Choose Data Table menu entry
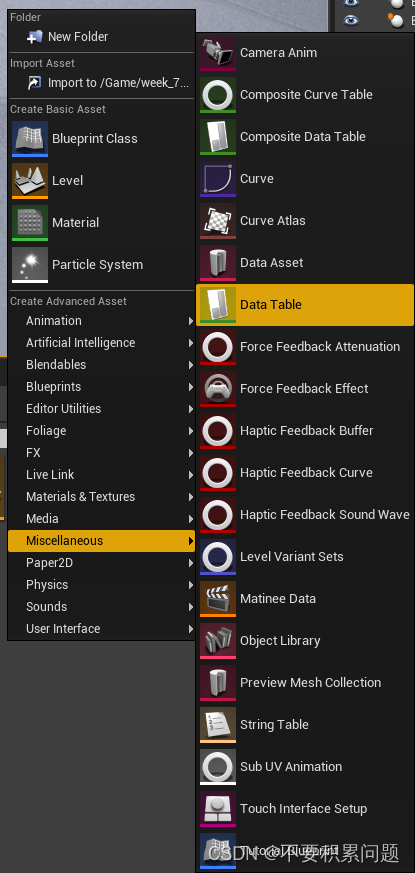The image size is (415, 873). (305, 305)
